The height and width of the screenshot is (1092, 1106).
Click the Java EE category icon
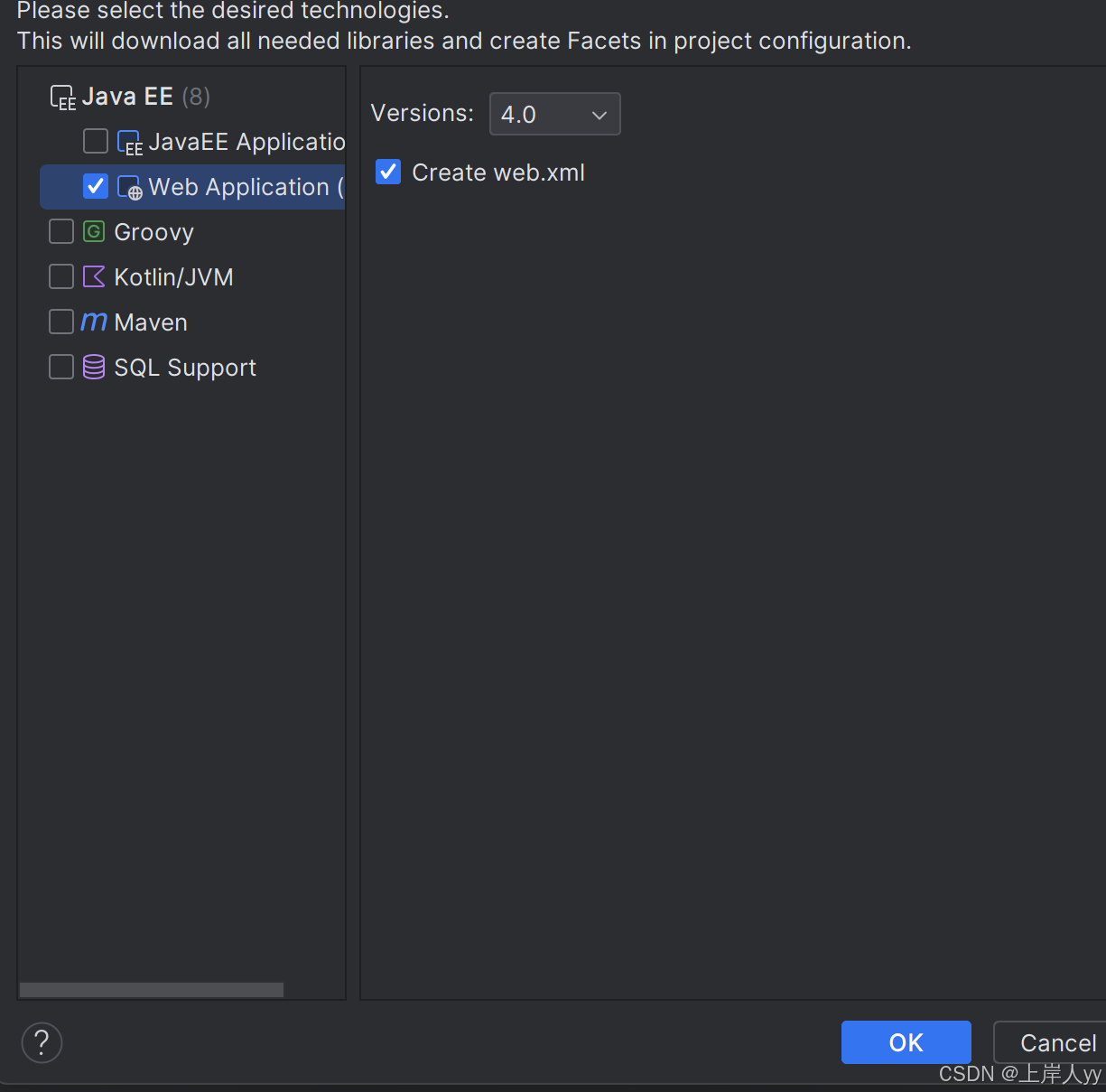pyautogui.click(x=61, y=96)
